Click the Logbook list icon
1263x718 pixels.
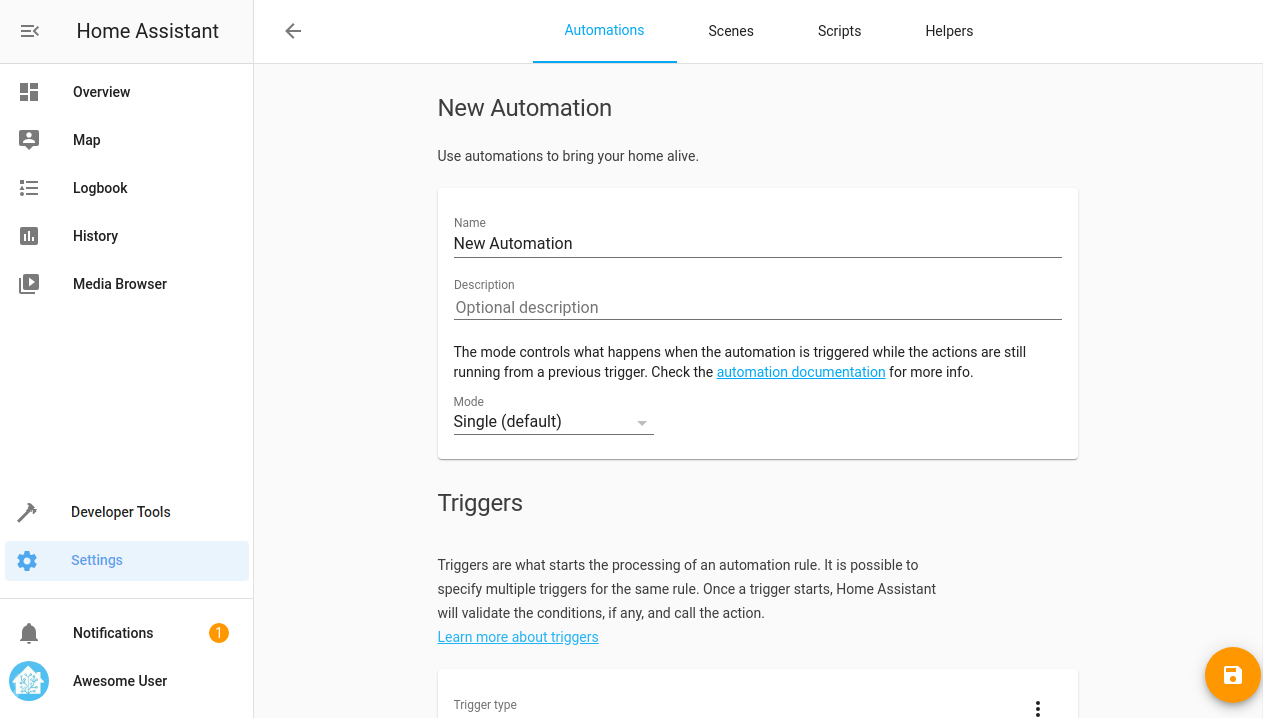point(29,188)
